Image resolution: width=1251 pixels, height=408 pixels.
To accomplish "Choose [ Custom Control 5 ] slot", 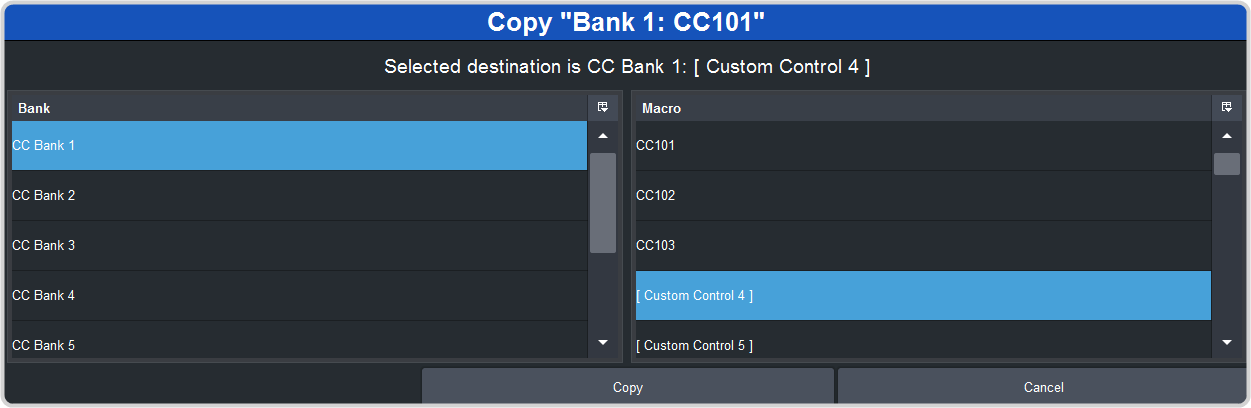I will [x=923, y=344].
